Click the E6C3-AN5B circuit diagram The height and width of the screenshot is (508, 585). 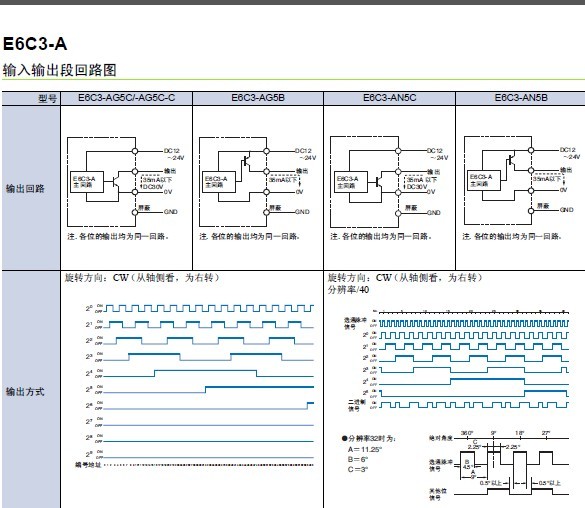[522, 181]
